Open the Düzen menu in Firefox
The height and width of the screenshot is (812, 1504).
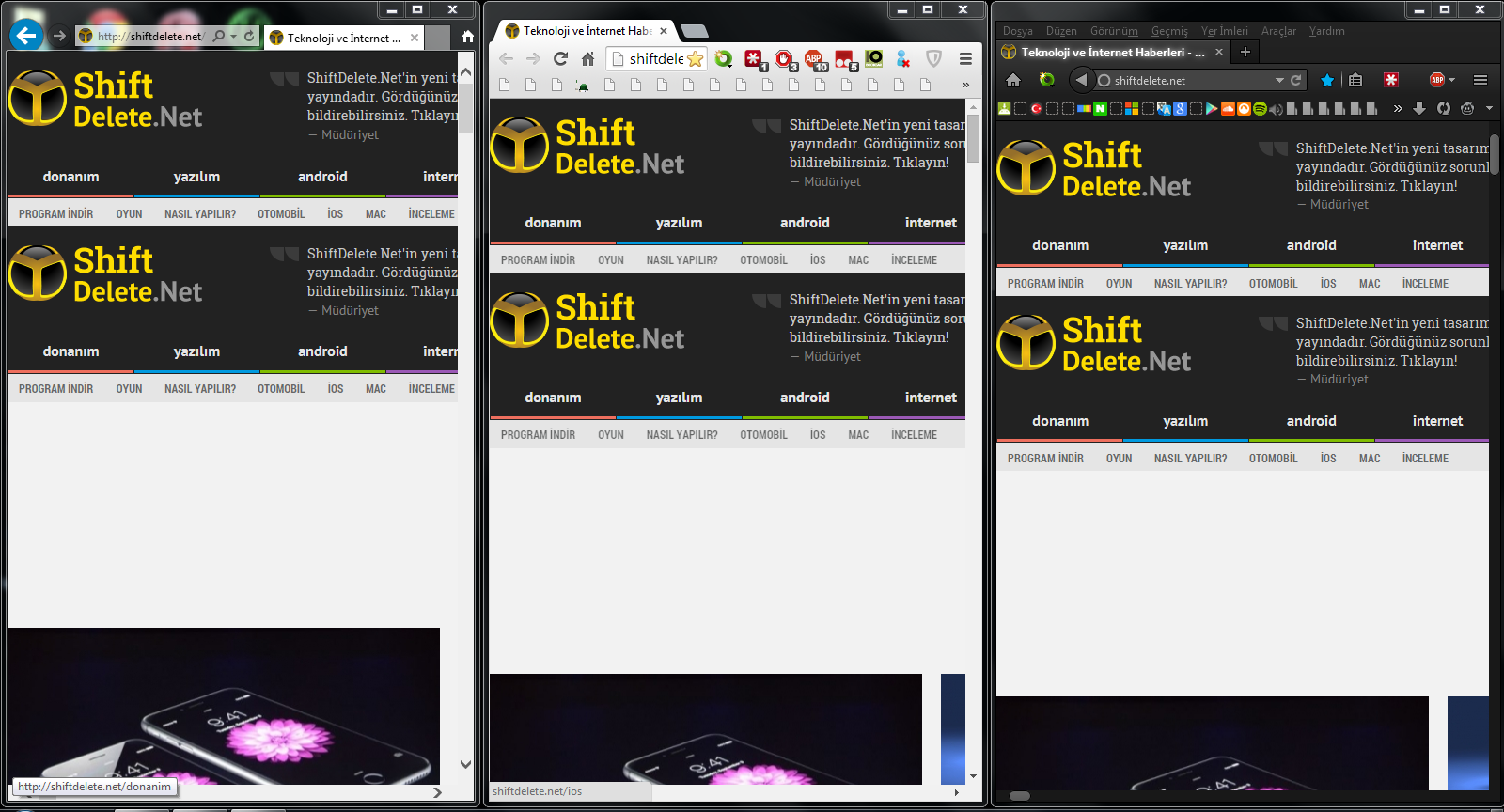click(x=1061, y=31)
